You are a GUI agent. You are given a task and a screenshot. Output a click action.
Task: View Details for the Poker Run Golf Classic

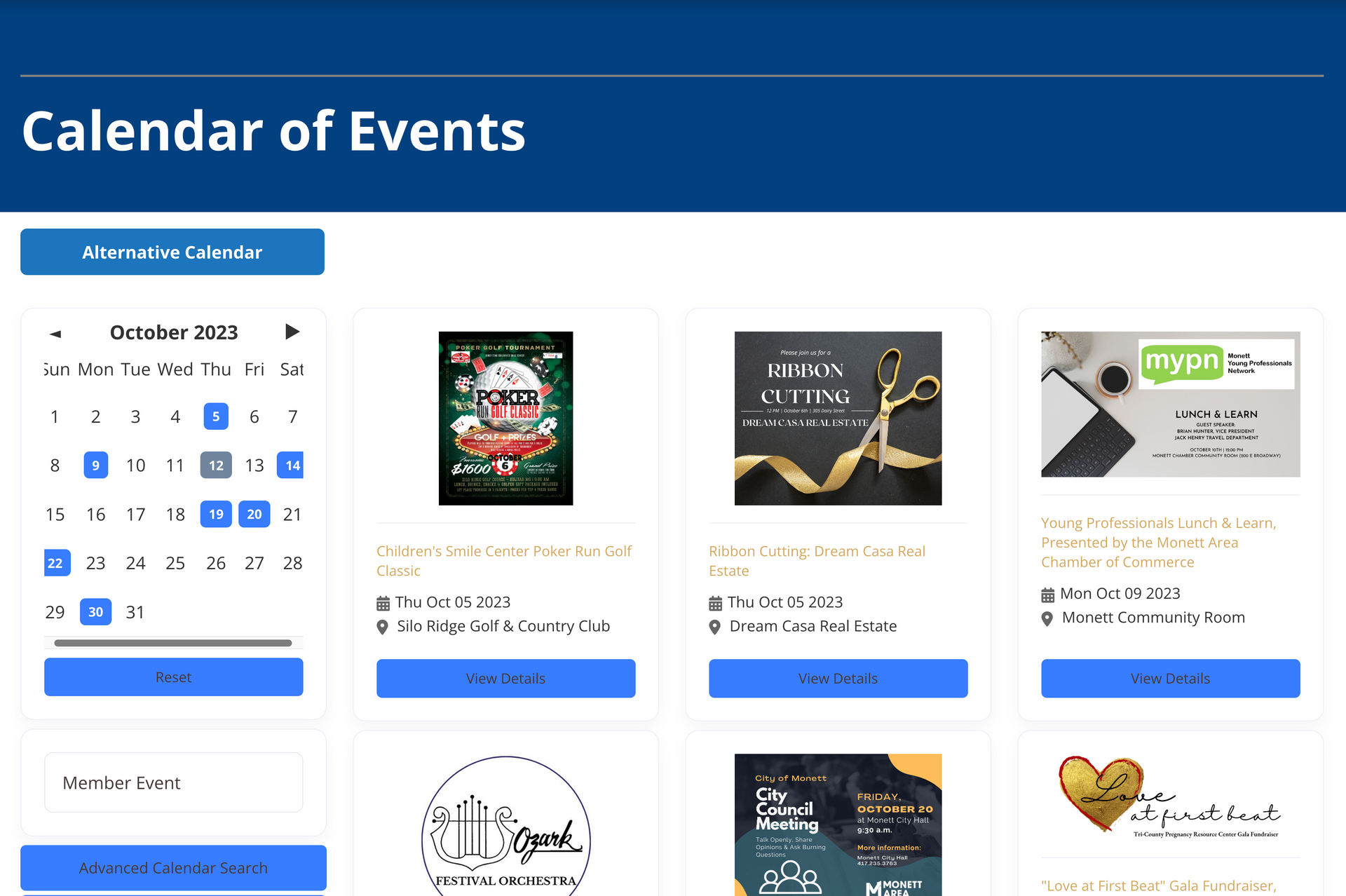505,678
